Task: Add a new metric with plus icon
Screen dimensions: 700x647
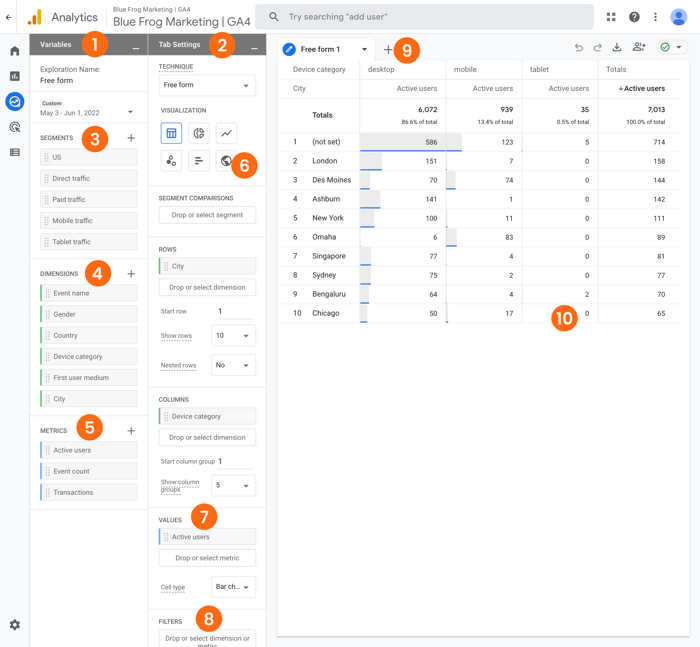Action: point(131,431)
